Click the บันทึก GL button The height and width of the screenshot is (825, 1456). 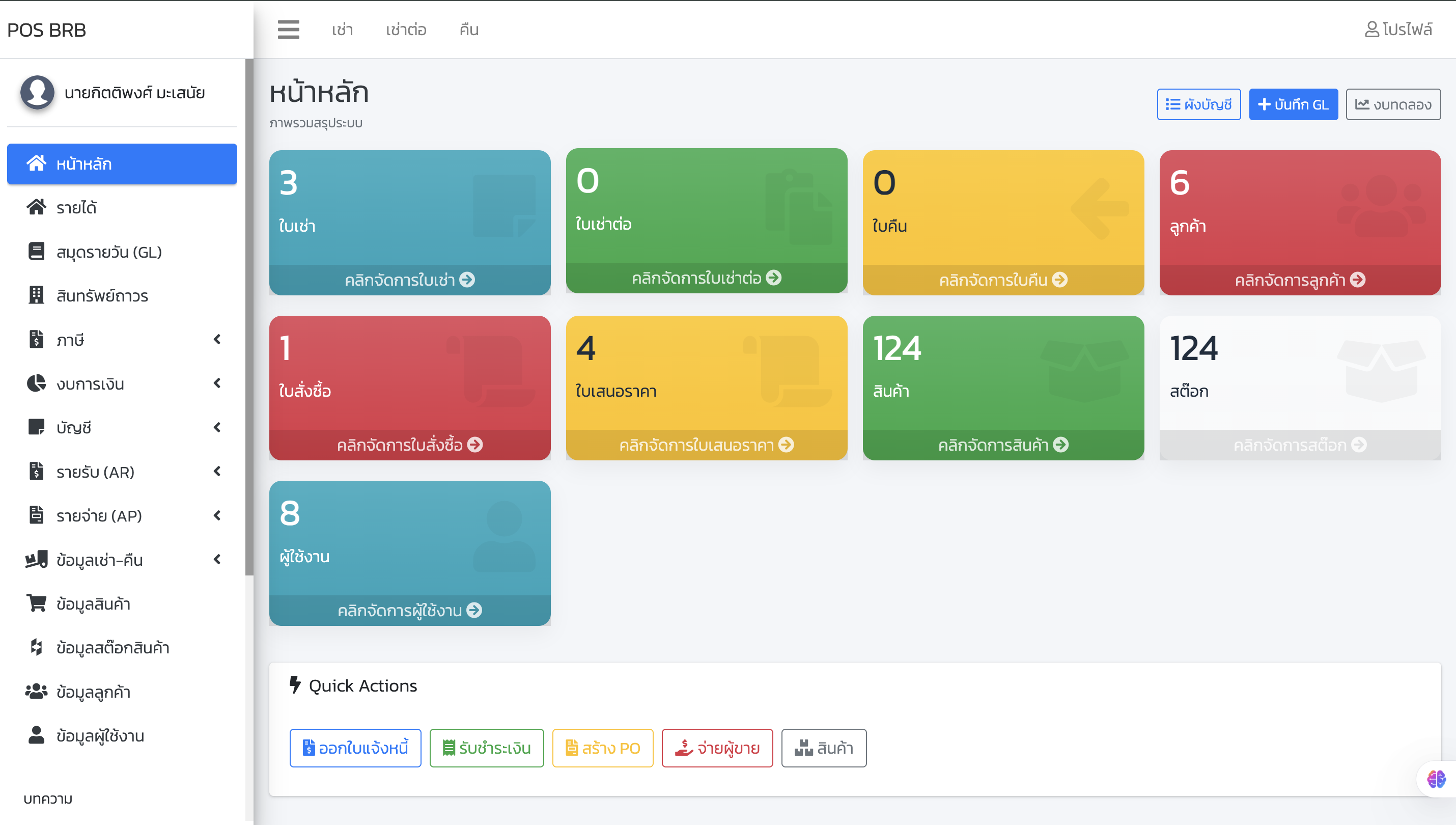click(1293, 104)
